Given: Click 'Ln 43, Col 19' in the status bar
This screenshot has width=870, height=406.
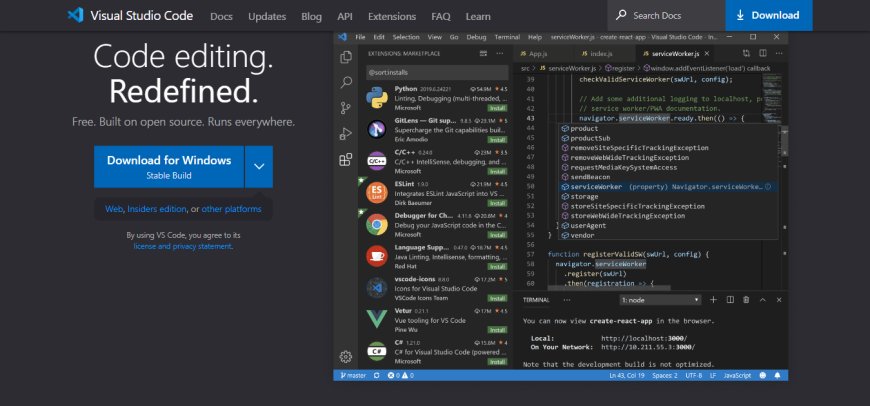Looking at the screenshot, I should pyautogui.click(x=627, y=375).
